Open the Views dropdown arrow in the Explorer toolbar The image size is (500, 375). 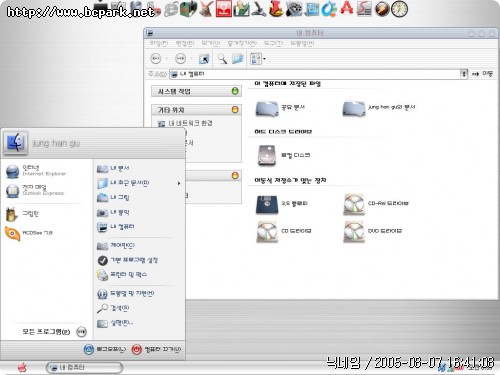(265, 59)
